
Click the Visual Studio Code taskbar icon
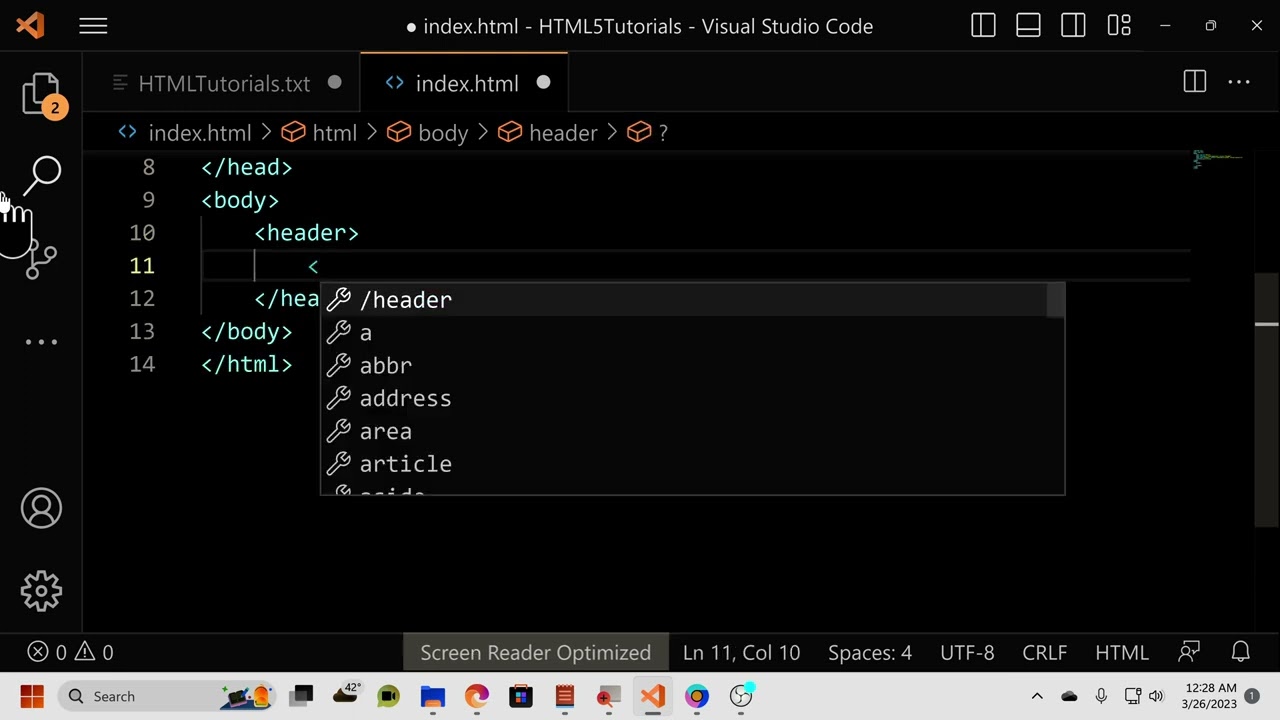pos(653,696)
